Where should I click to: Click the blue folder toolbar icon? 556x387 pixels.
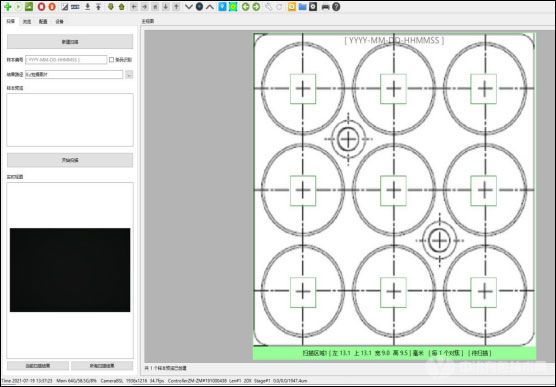(x=302, y=6)
